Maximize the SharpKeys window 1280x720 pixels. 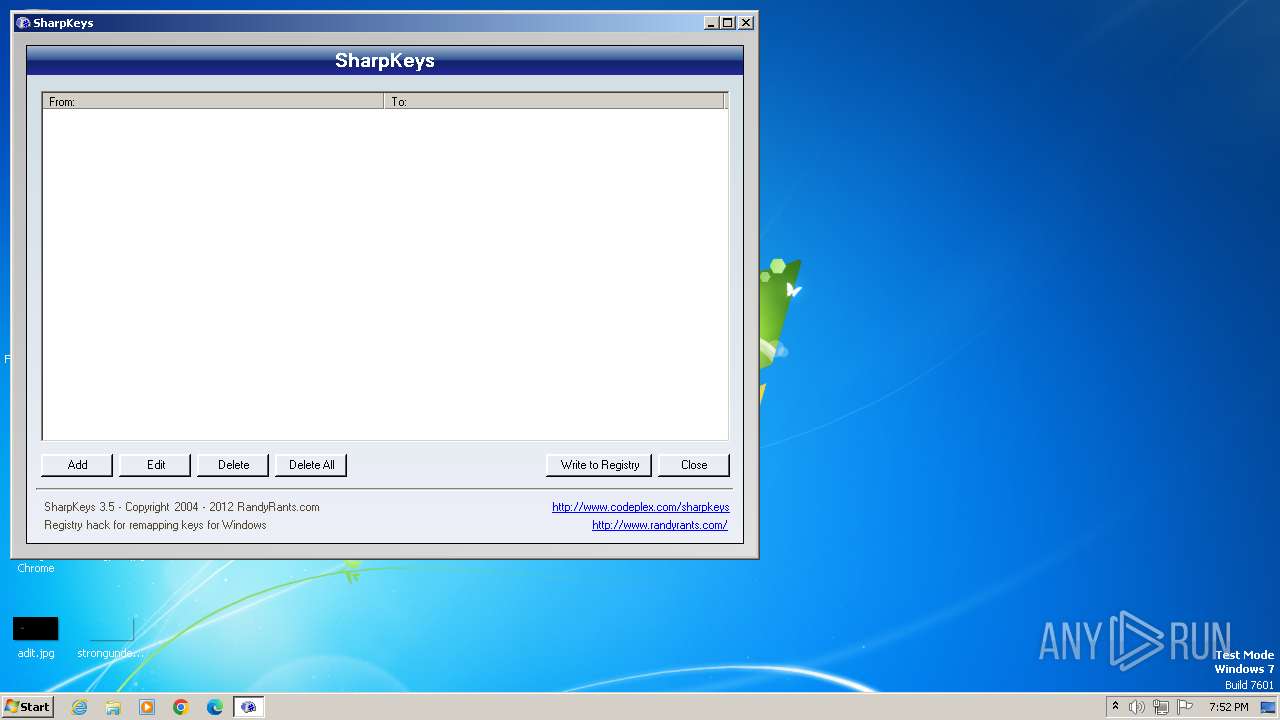728,22
